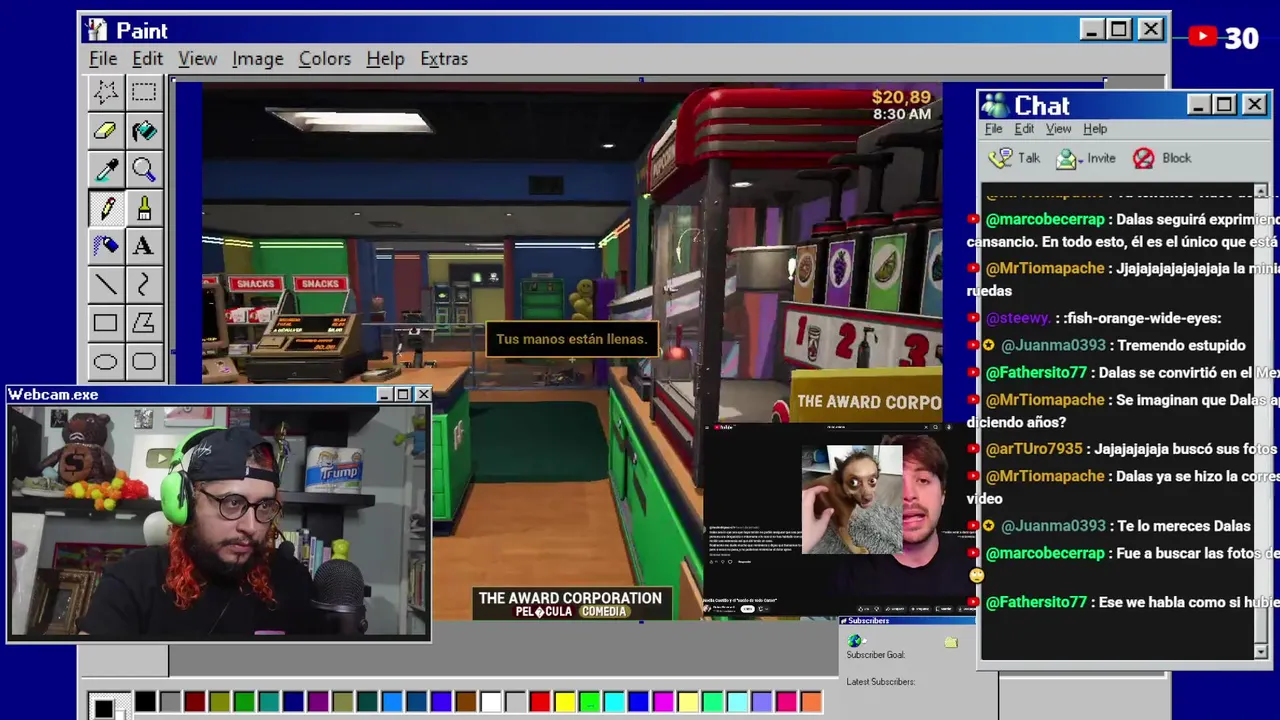
Task: Open the Chat window View menu
Action: pos(1058,129)
